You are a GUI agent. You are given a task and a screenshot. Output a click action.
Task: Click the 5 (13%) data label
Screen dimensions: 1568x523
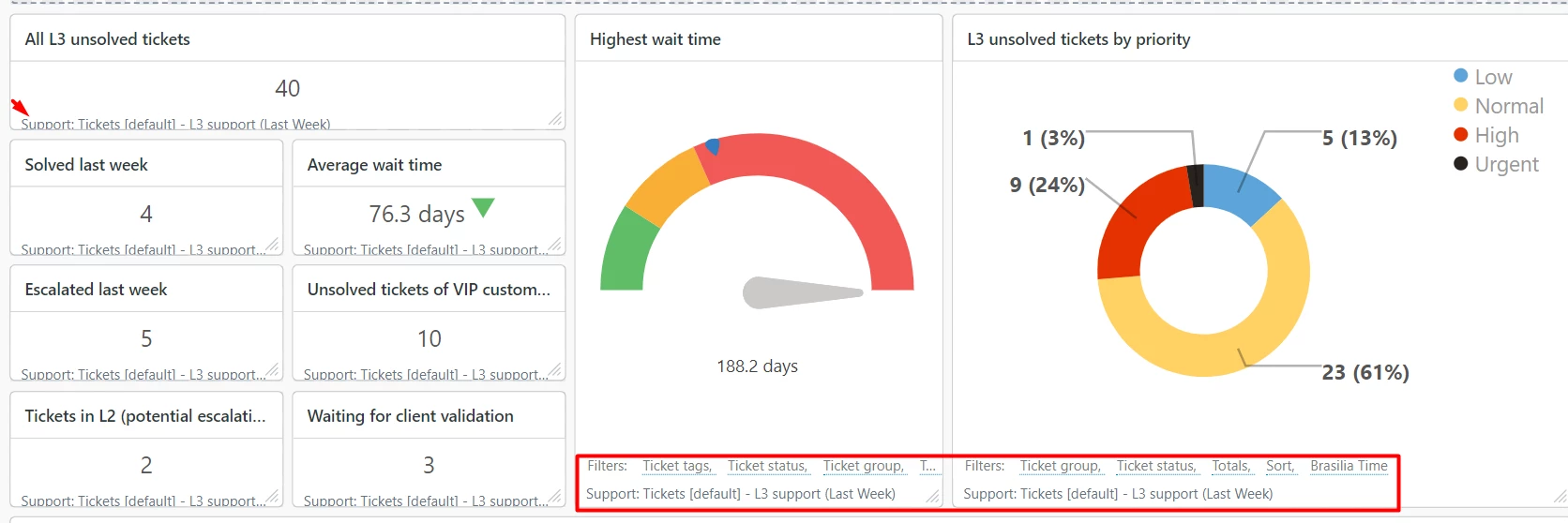pyautogui.click(x=1360, y=139)
